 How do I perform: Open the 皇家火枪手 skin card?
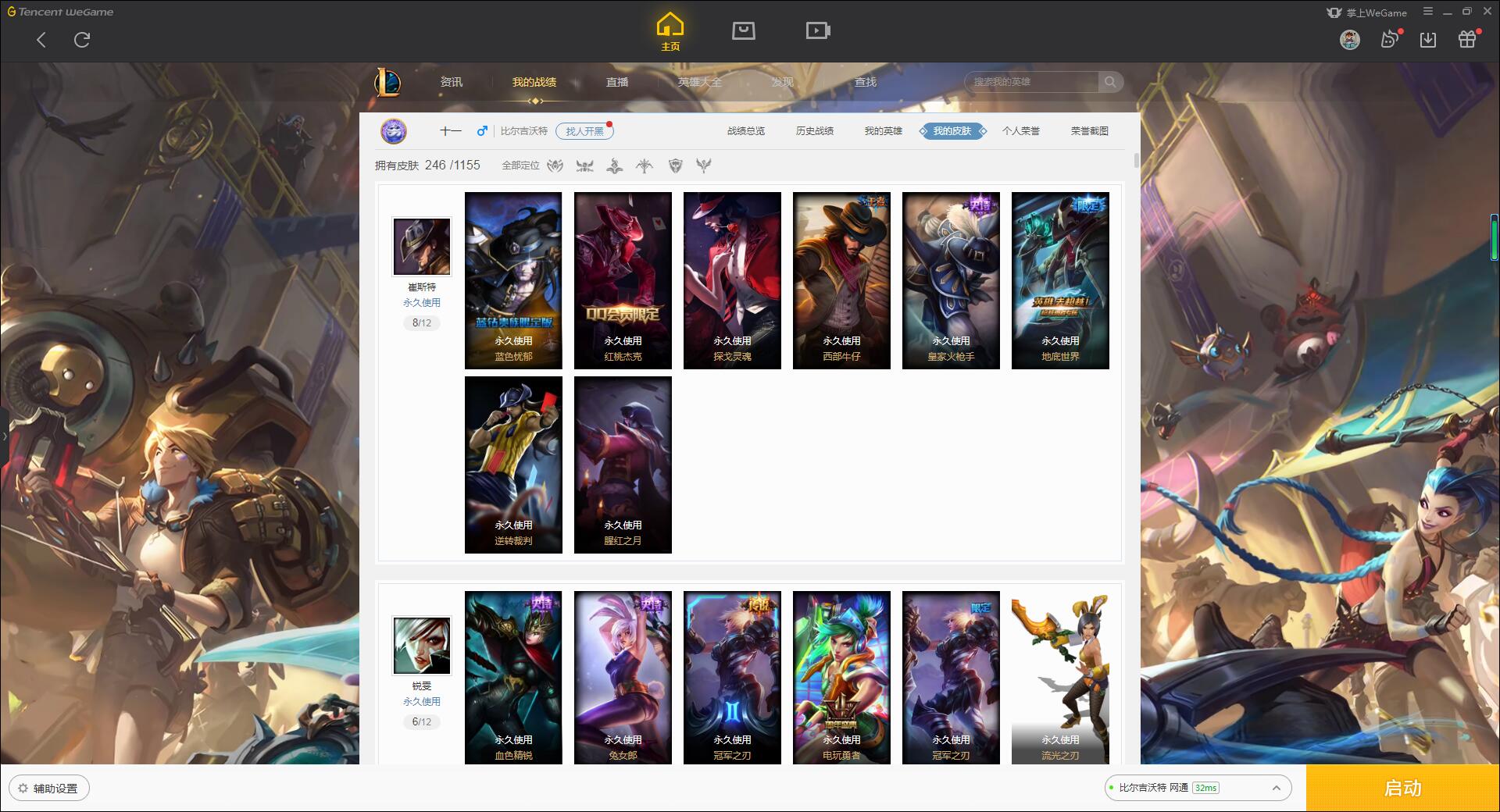(951, 280)
